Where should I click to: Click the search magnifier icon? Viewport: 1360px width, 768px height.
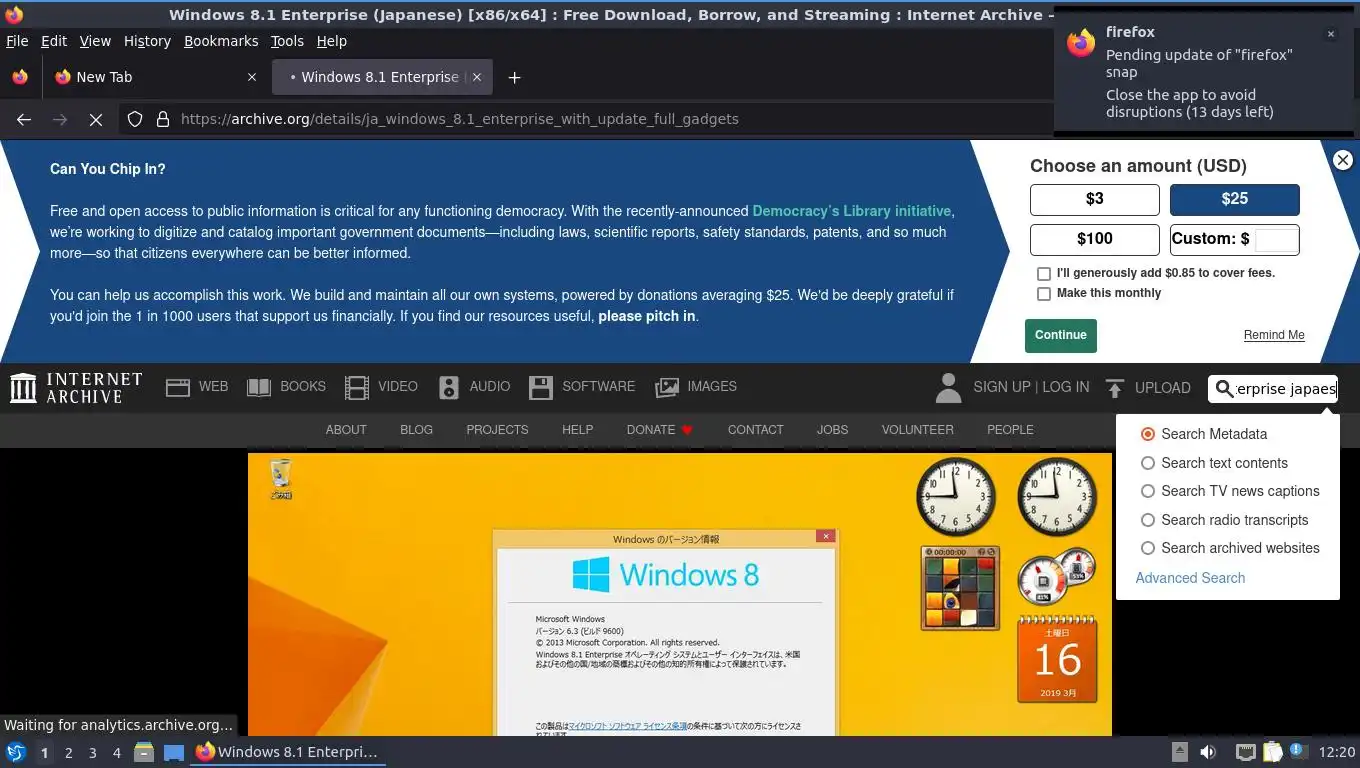tap(1224, 389)
